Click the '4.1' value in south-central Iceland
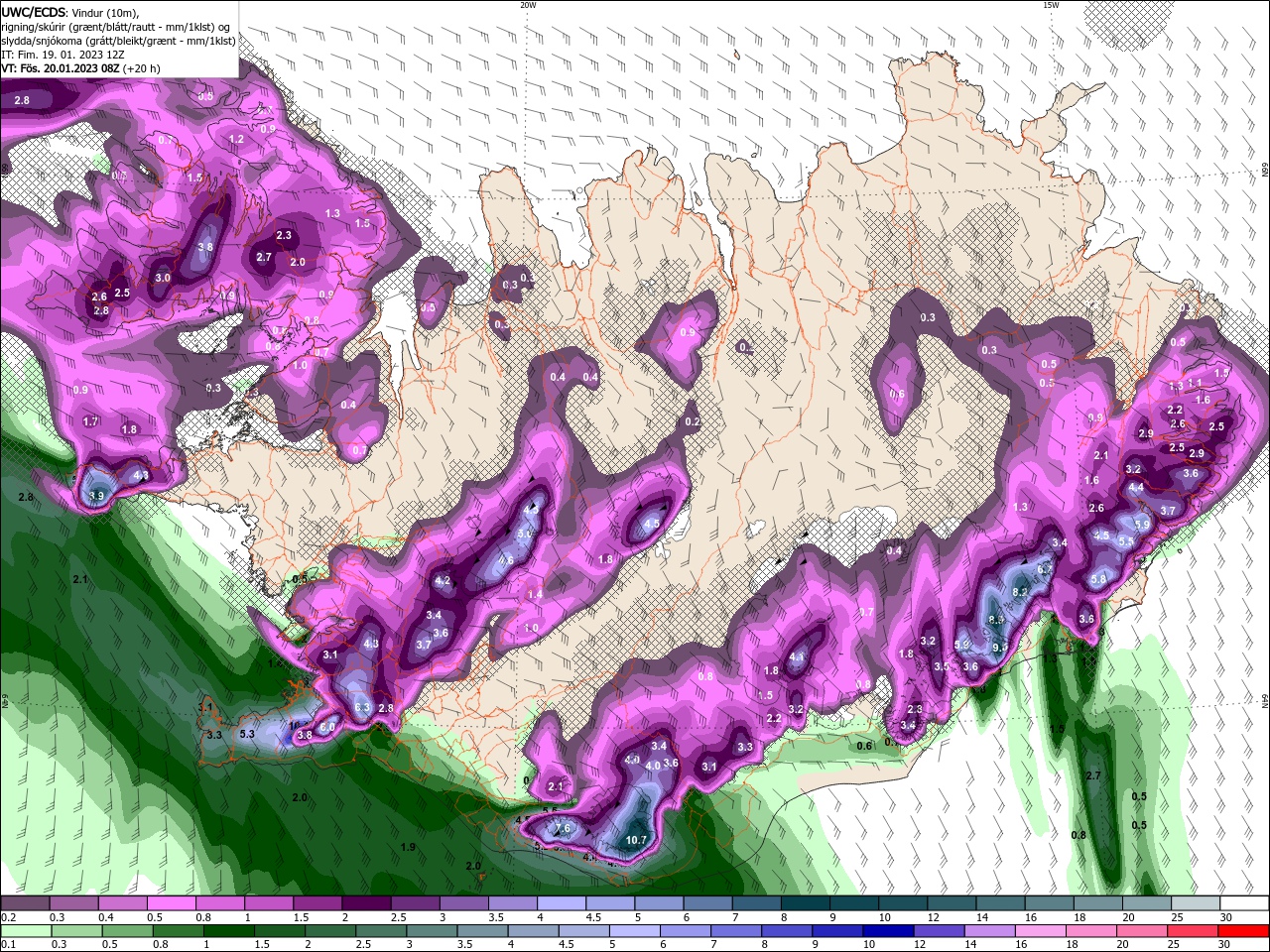 click(797, 656)
